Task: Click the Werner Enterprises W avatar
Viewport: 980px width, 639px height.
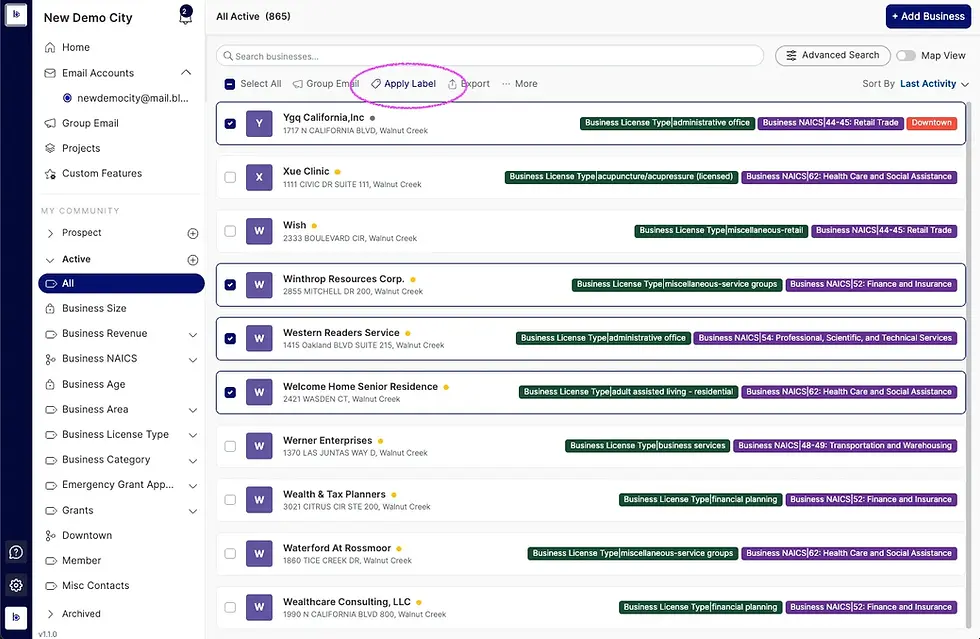Action: click(x=259, y=446)
